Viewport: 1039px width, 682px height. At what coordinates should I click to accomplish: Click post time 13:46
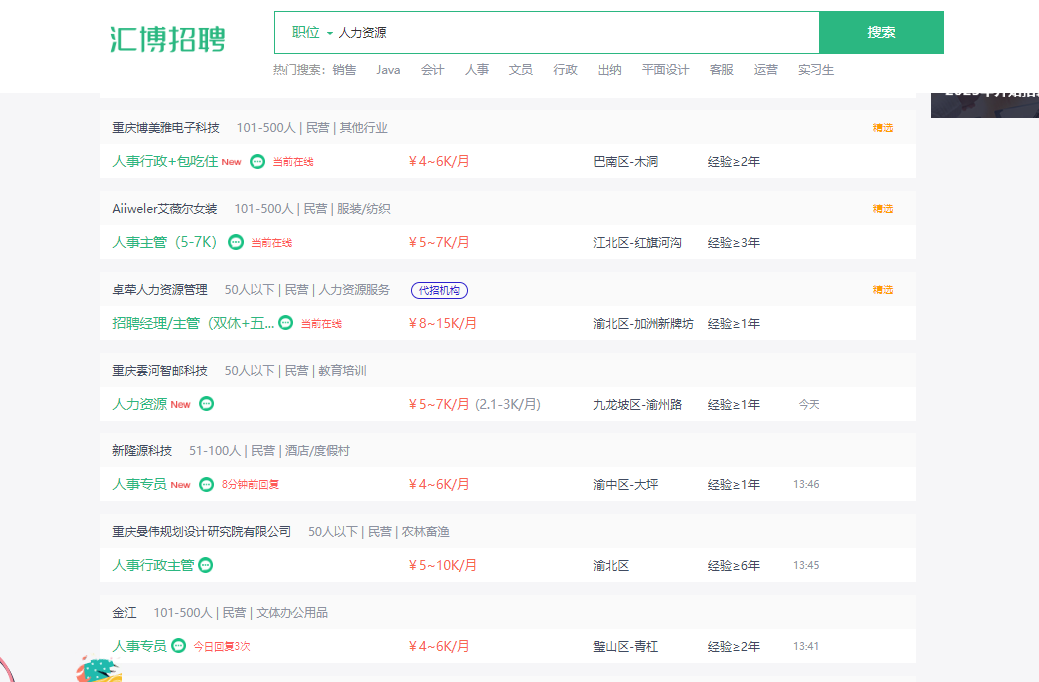coord(806,484)
